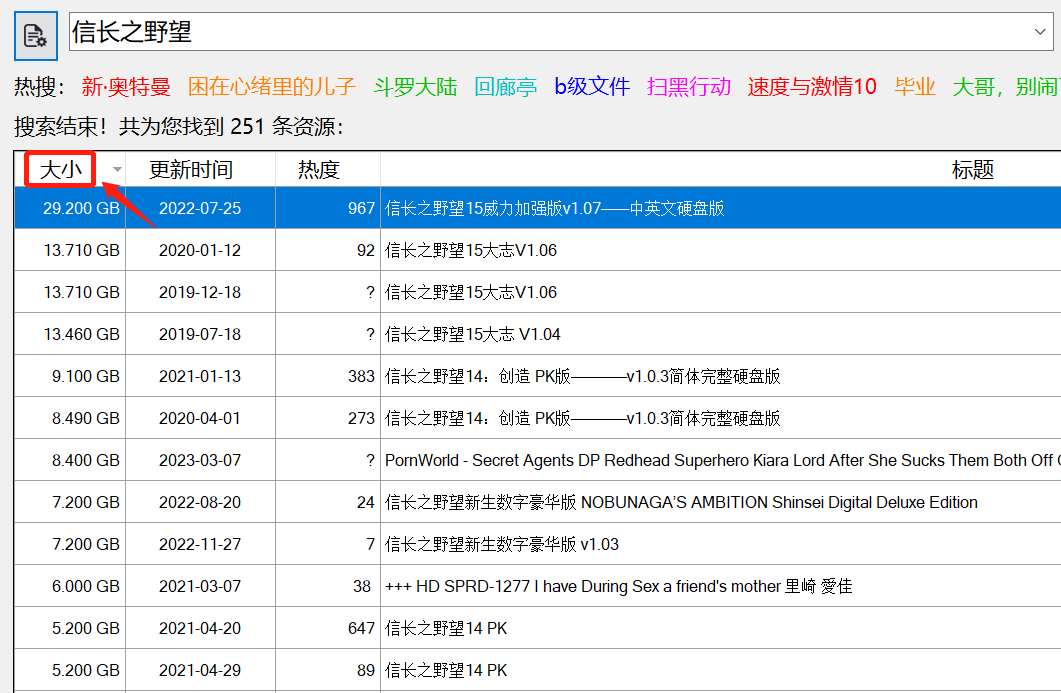The height and width of the screenshot is (693, 1061).
Task: Open hot search link 毕业
Action: [915, 87]
